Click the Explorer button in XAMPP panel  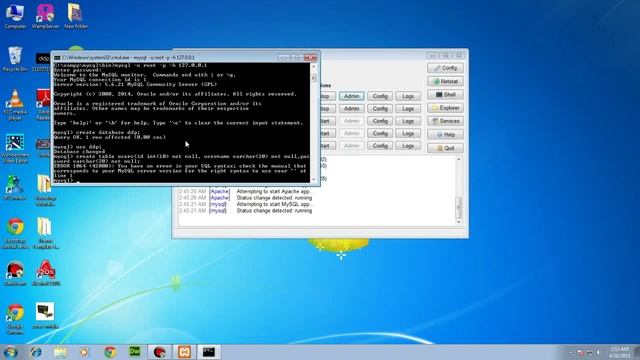445,108
